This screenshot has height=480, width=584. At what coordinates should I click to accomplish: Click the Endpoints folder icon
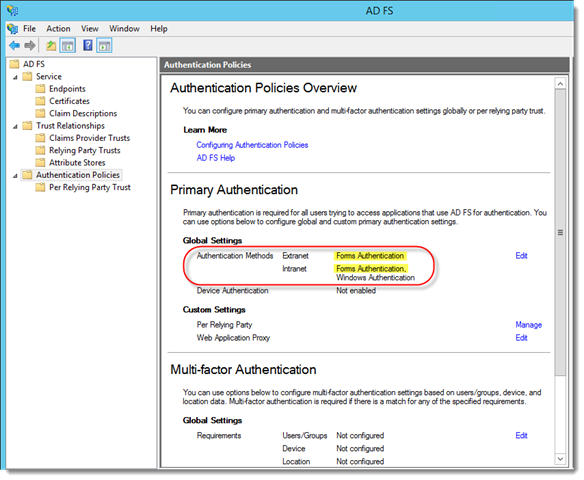pyautogui.click(x=40, y=89)
